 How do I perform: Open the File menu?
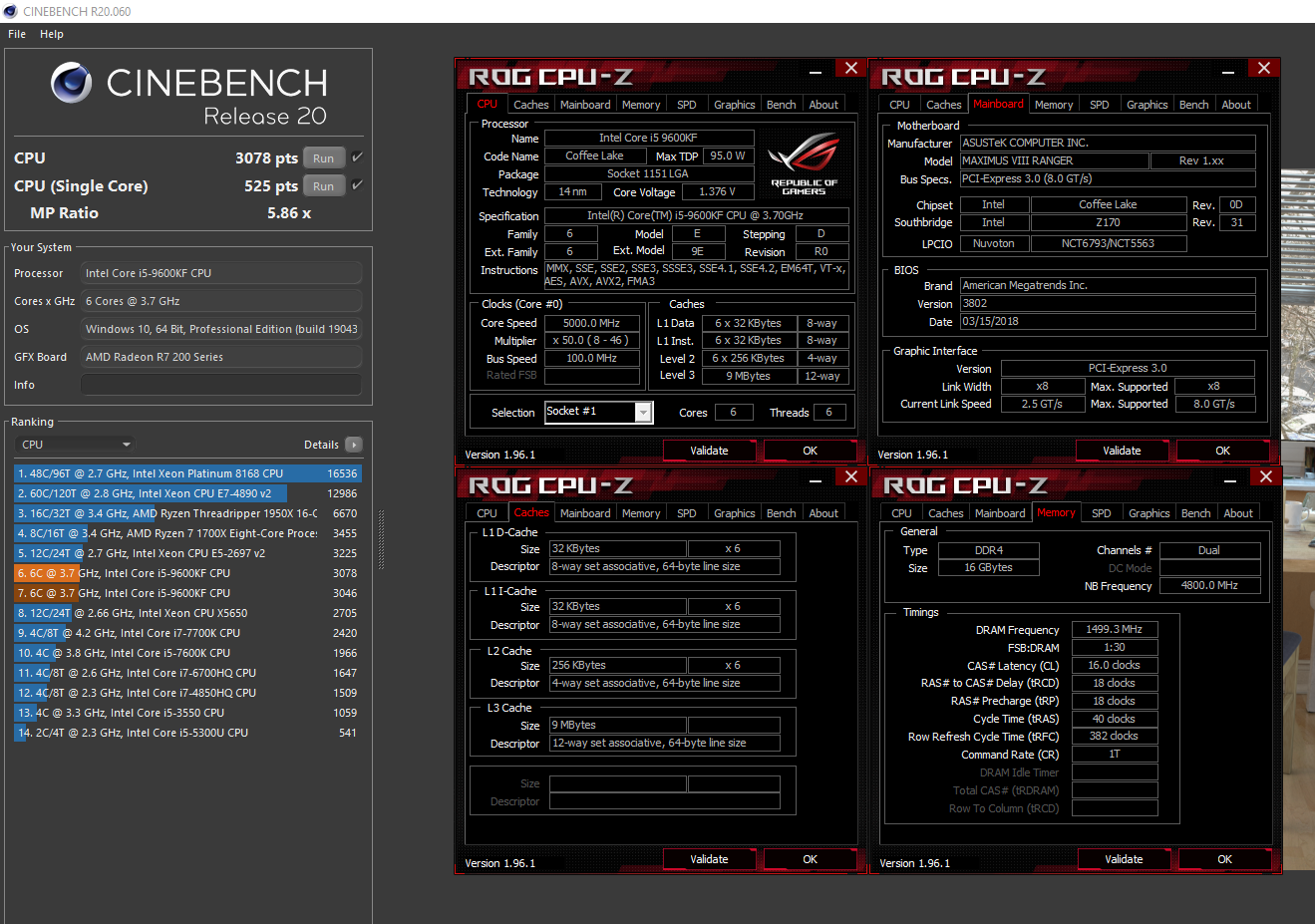[17, 34]
